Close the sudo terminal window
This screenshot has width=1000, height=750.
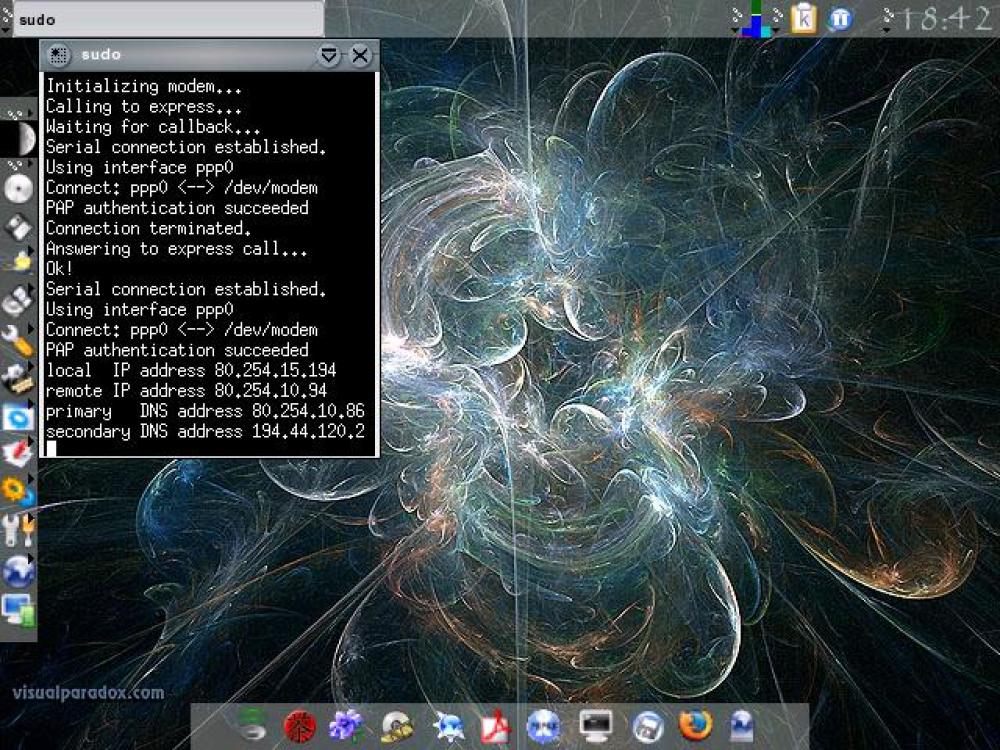point(360,55)
